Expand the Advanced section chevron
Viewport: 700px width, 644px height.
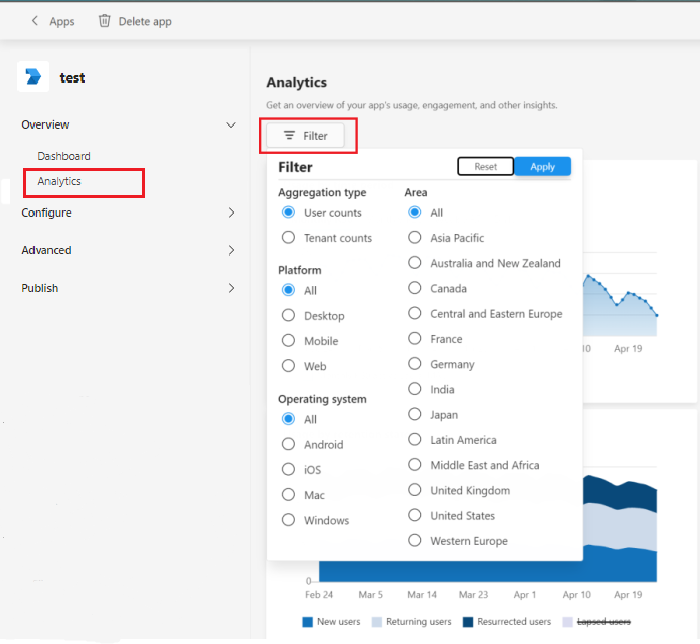[231, 250]
